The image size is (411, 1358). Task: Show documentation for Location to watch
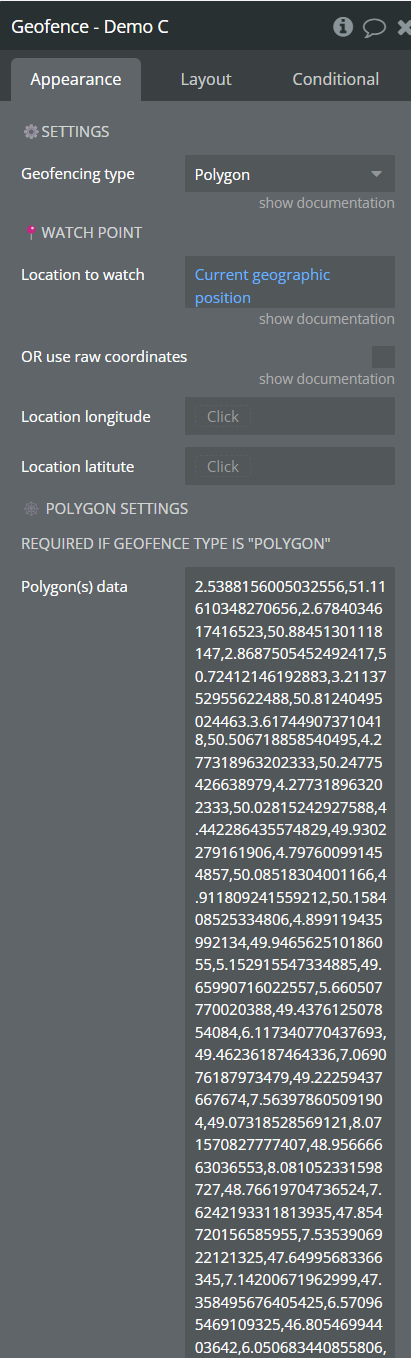(x=327, y=319)
